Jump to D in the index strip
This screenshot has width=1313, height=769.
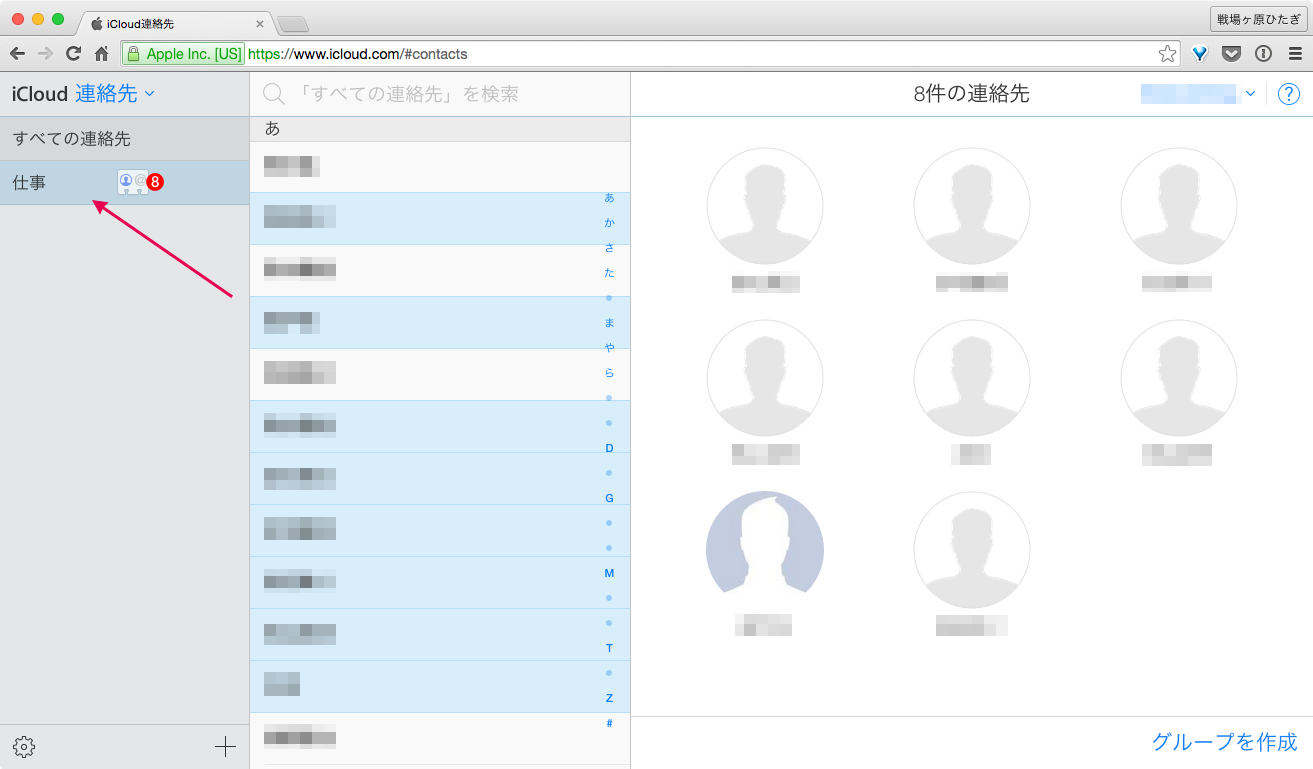click(609, 448)
